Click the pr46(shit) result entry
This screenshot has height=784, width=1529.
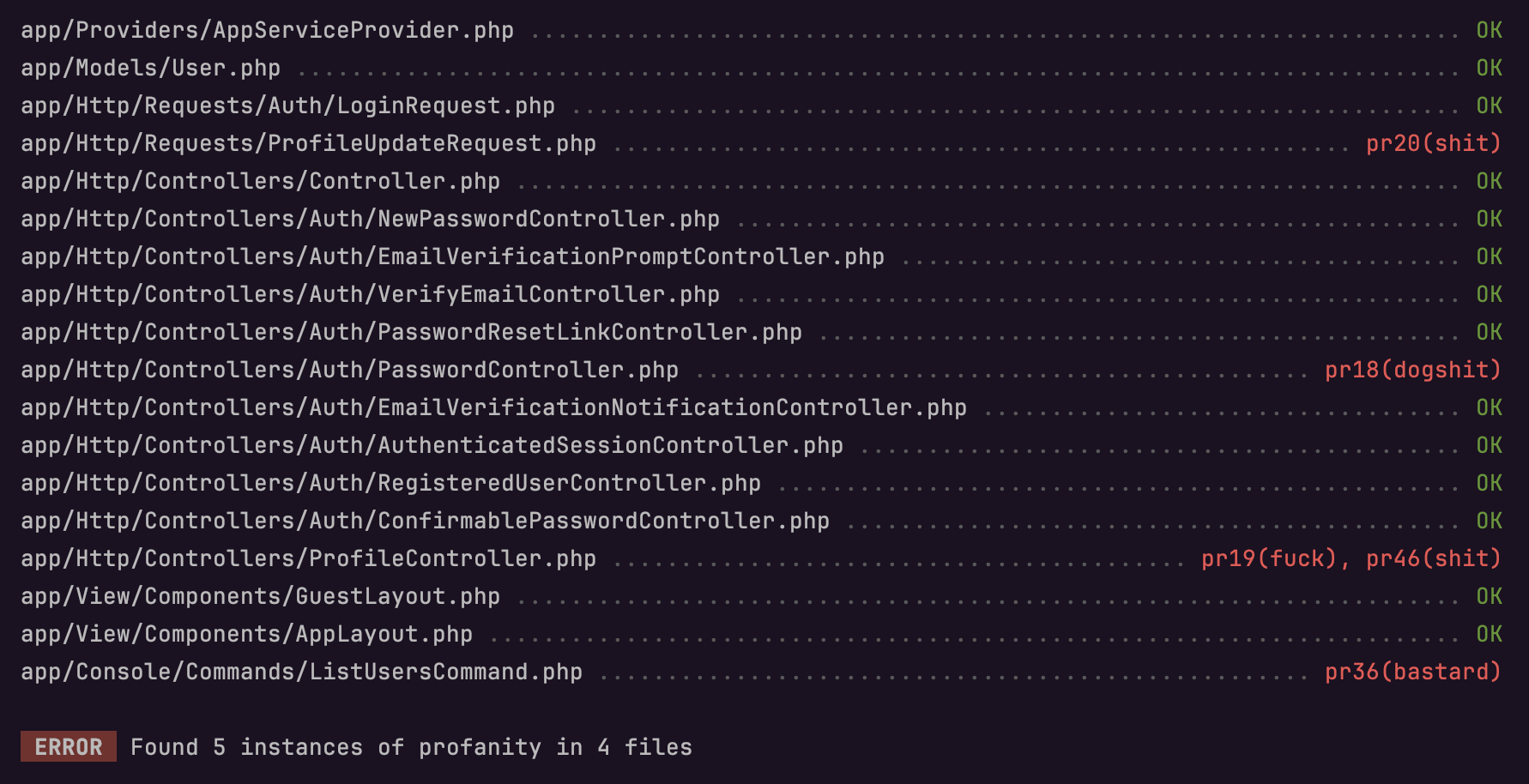[1433, 558]
